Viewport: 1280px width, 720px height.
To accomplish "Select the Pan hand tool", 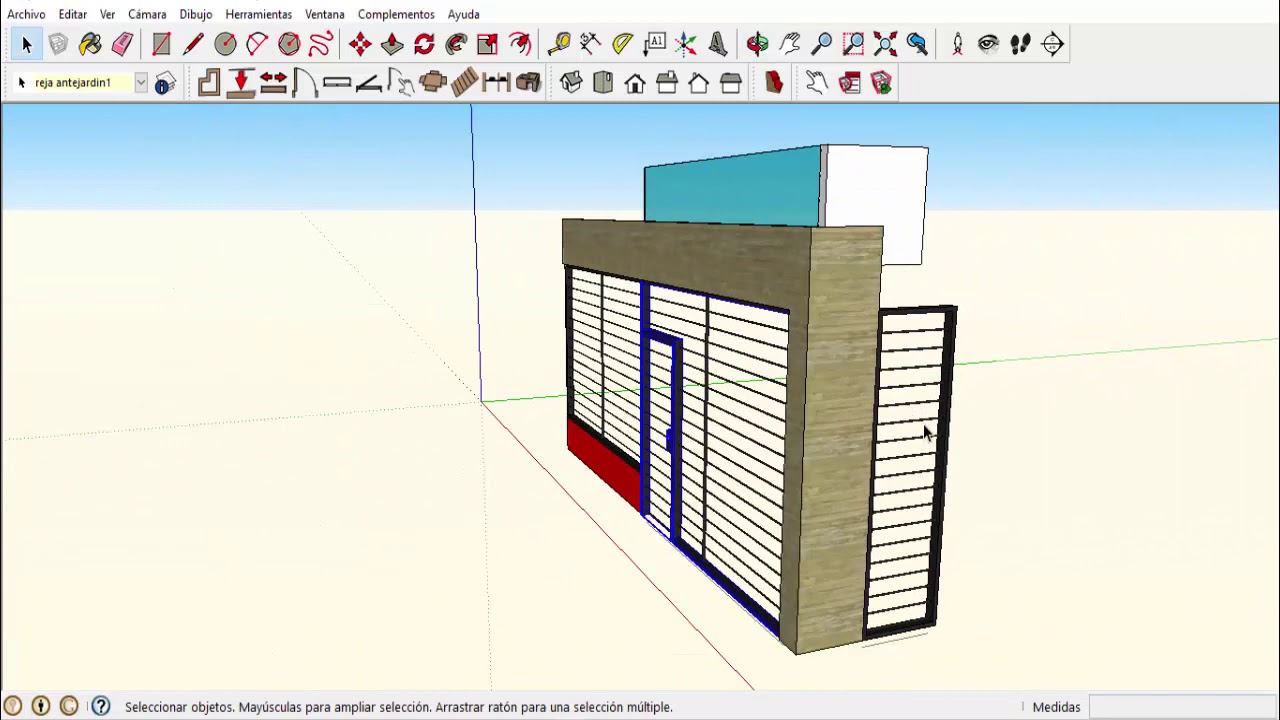I will pyautogui.click(x=790, y=44).
